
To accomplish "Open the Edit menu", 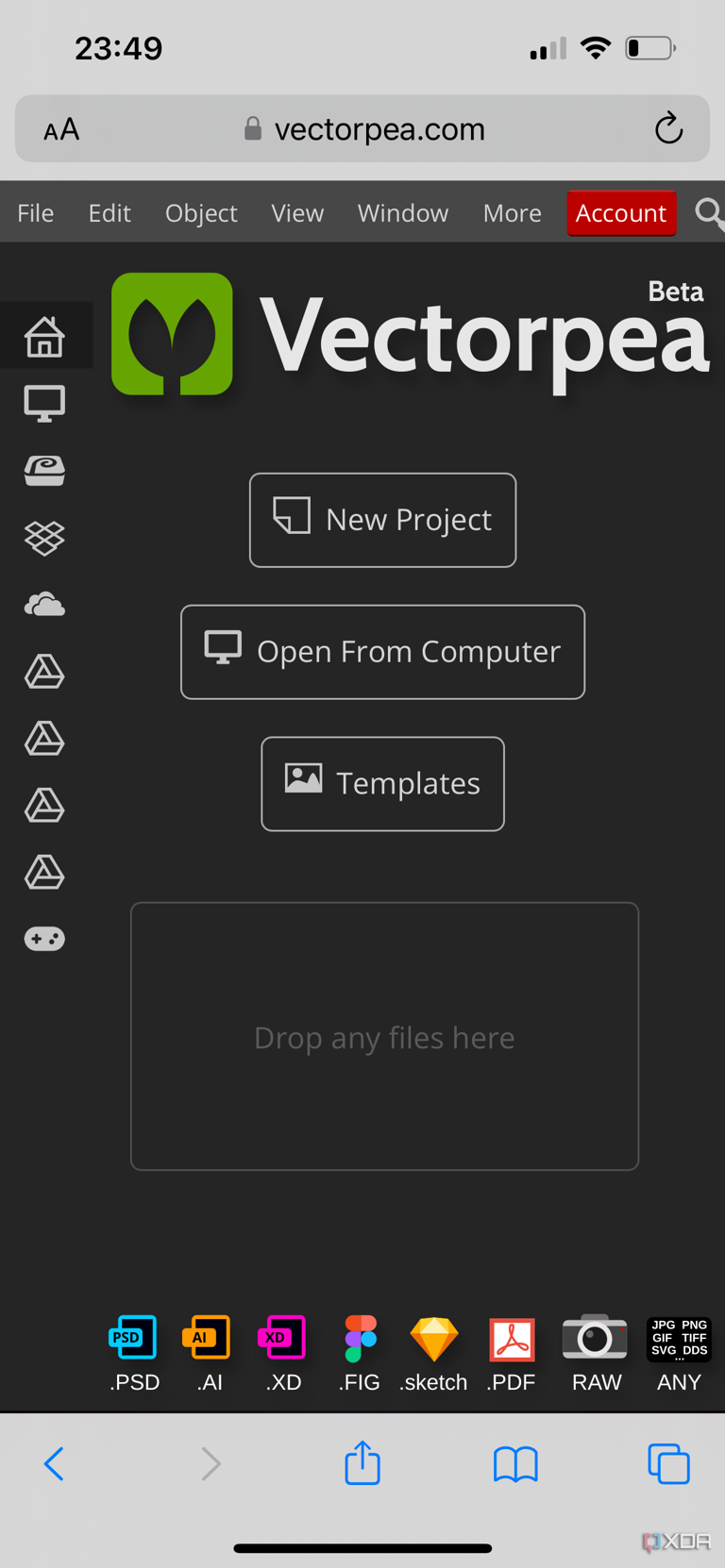I will 110,213.
